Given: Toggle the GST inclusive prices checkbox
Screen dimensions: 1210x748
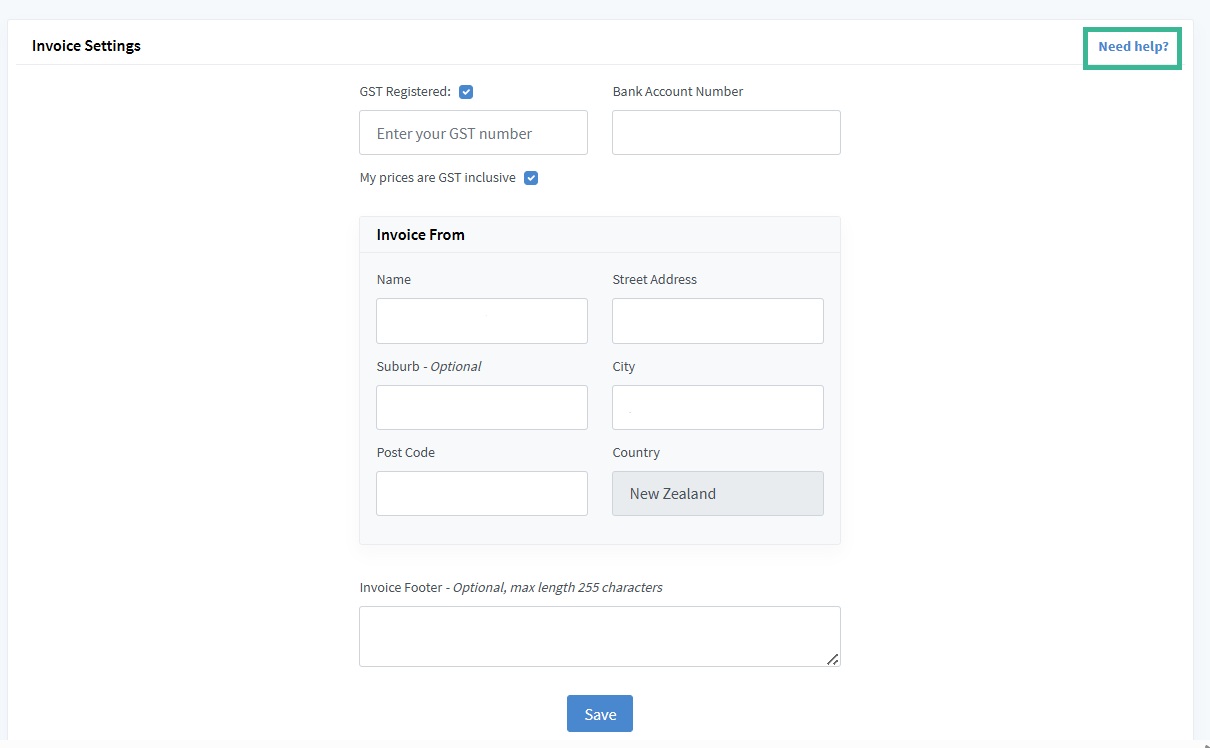Looking at the screenshot, I should 531,178.
